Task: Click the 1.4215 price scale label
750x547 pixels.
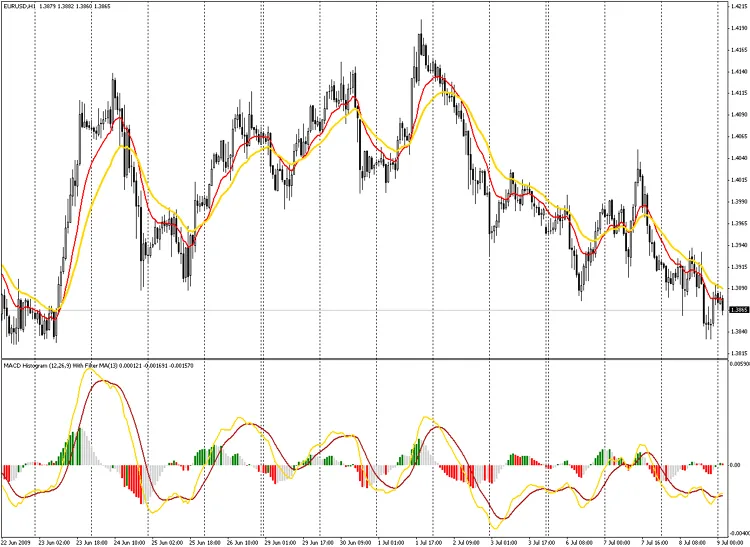Action: (x=738, y=7)
